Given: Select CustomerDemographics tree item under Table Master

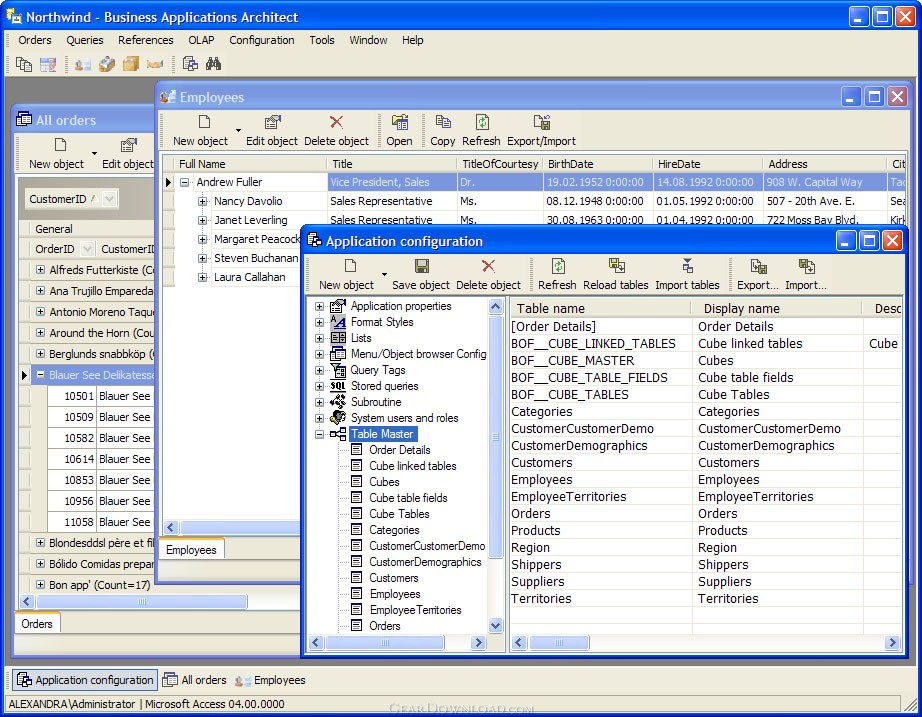Looking at the screenshot, I should [x=425, y=562].
